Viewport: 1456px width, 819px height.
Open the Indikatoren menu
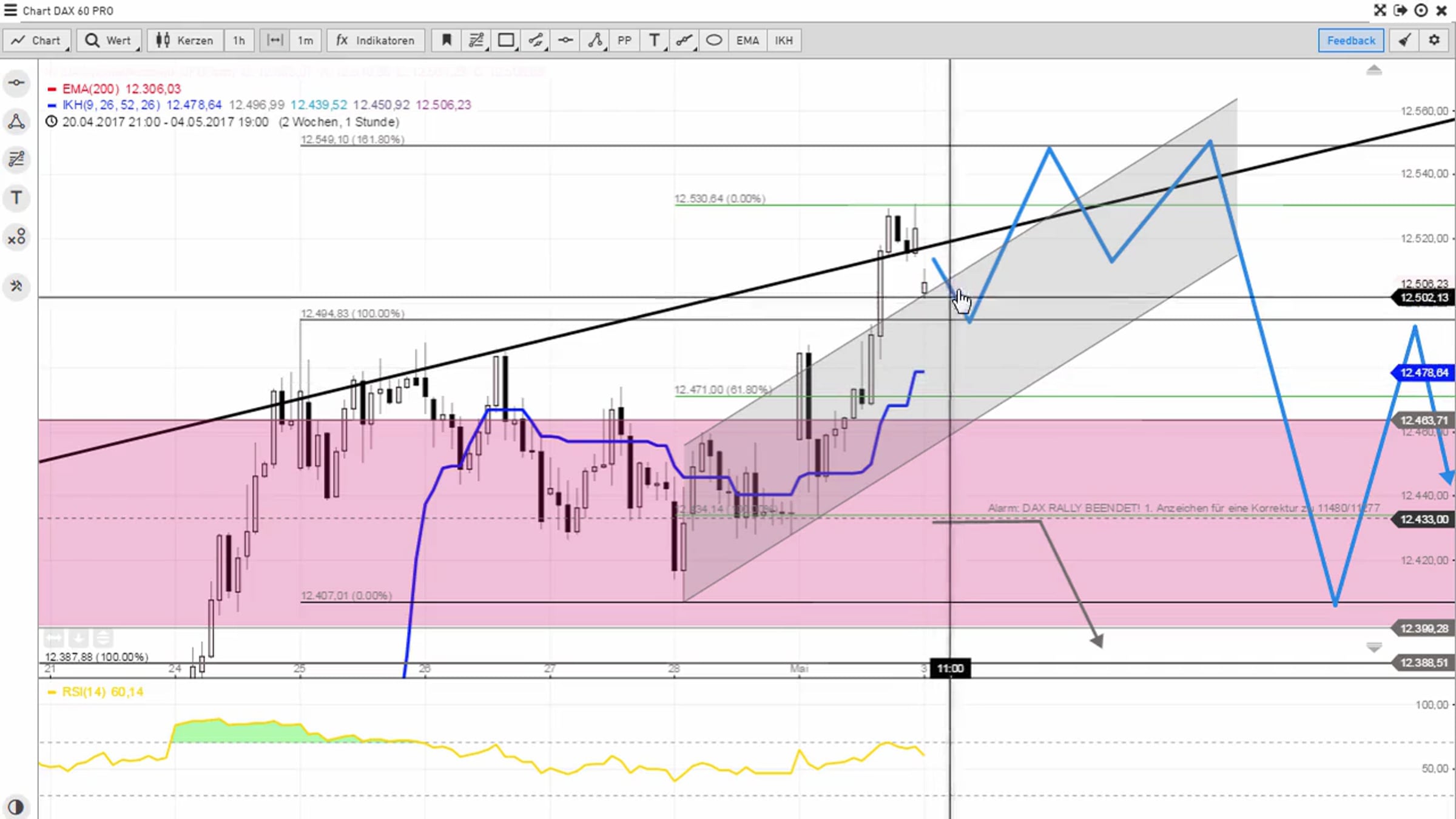tap(376, 41)
